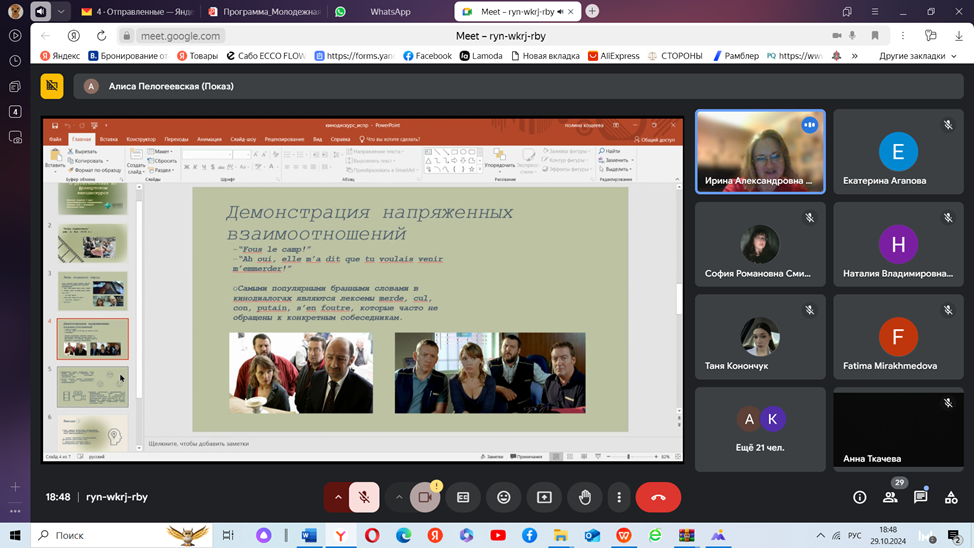The image size is (974, 548).
Task: Go back to the previous page
Action: (x=45, y=36)
